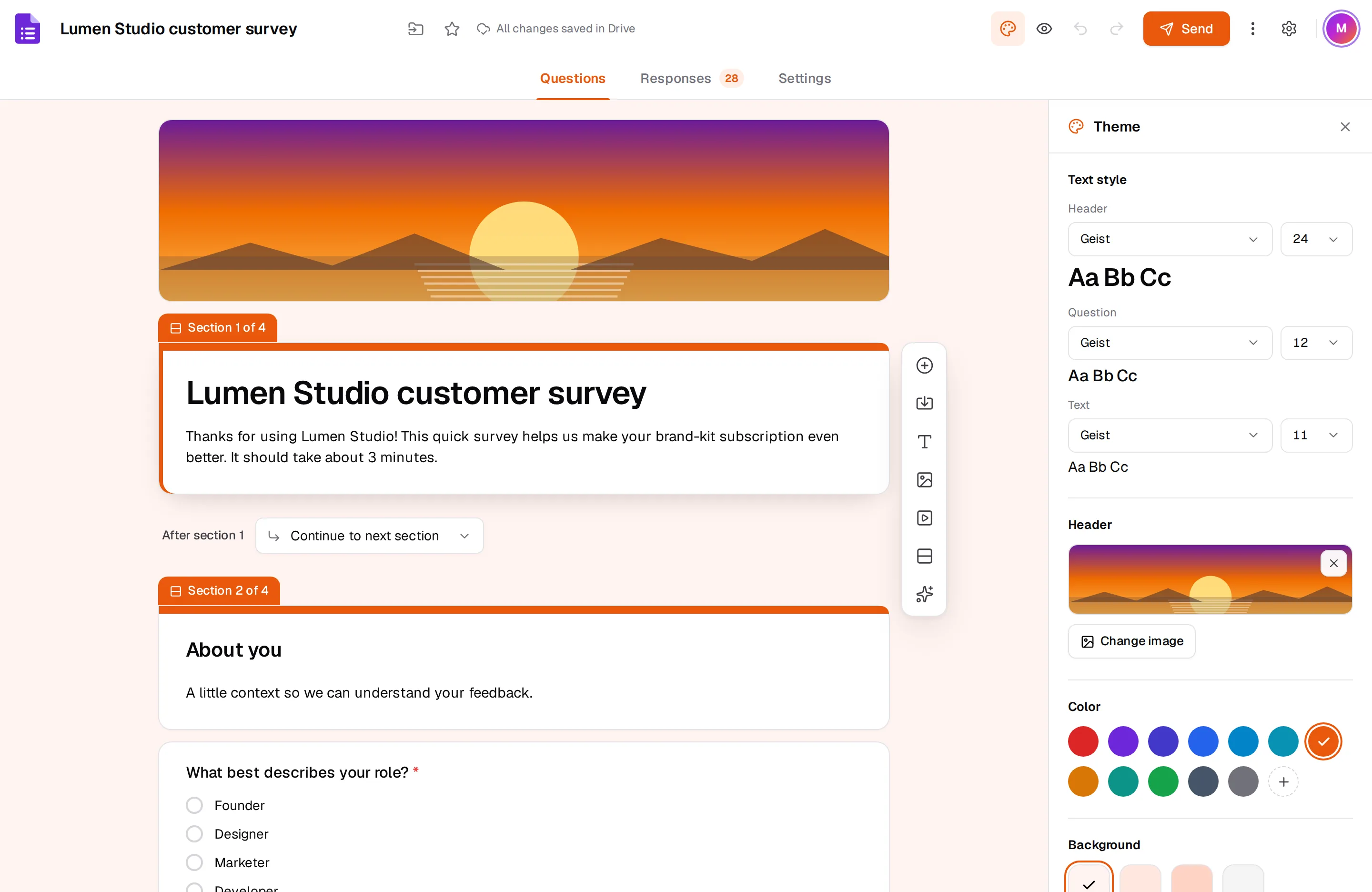This screenshot has width=1372, height=892.
Task: Click the undo arrow icon
Action: (x=1079, y=28)
